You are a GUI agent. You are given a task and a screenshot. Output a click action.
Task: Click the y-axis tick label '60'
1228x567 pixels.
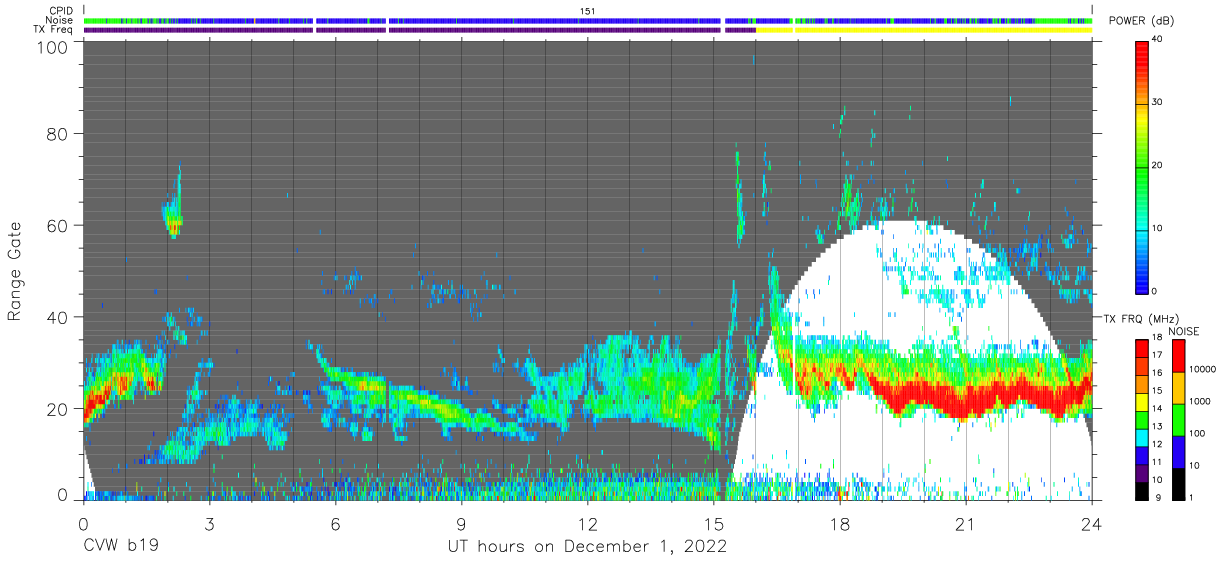point(60,225)
